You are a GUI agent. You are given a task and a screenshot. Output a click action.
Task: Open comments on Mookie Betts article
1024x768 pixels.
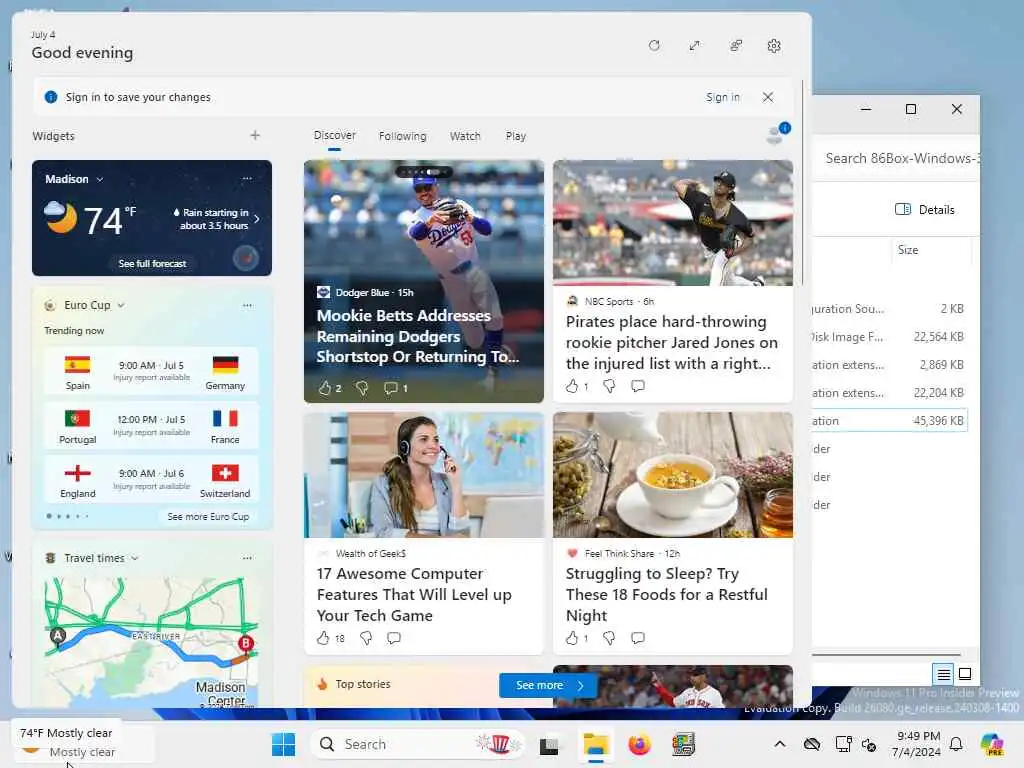click(x=391, y=388)
